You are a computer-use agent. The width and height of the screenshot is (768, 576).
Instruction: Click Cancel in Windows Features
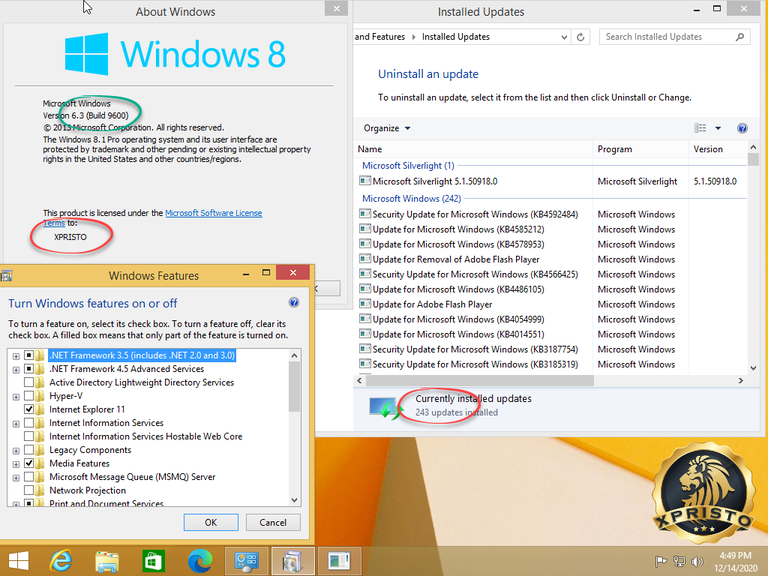click(x=273, y=522)
